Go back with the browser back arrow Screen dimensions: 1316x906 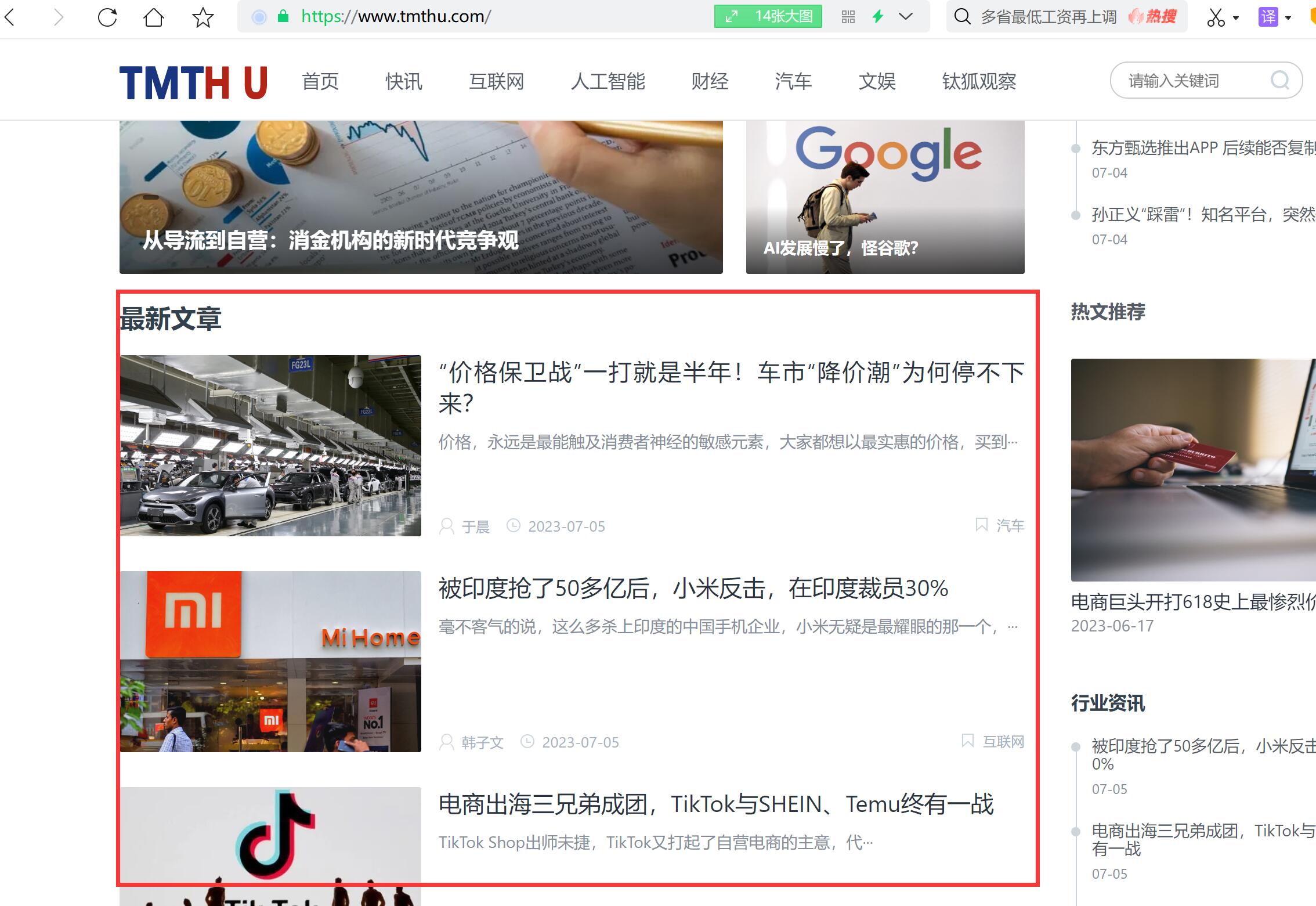(x=9, y=17)
